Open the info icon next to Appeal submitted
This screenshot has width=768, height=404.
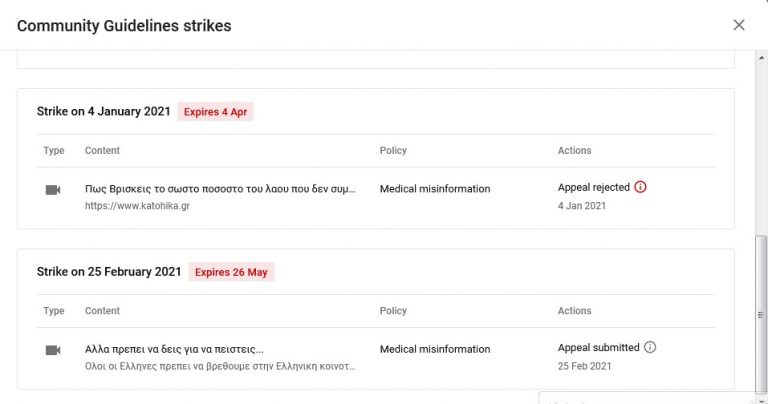[x=650, y=348]
